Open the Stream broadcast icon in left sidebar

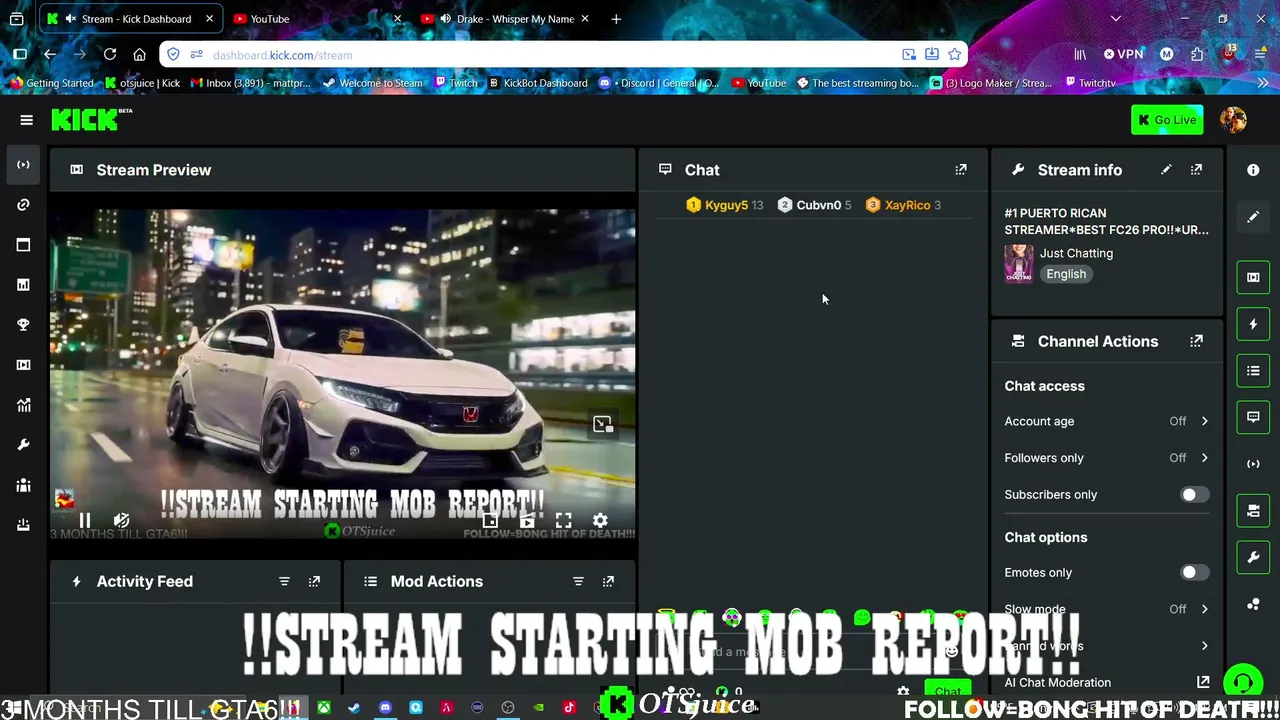[x=23, y=164]
